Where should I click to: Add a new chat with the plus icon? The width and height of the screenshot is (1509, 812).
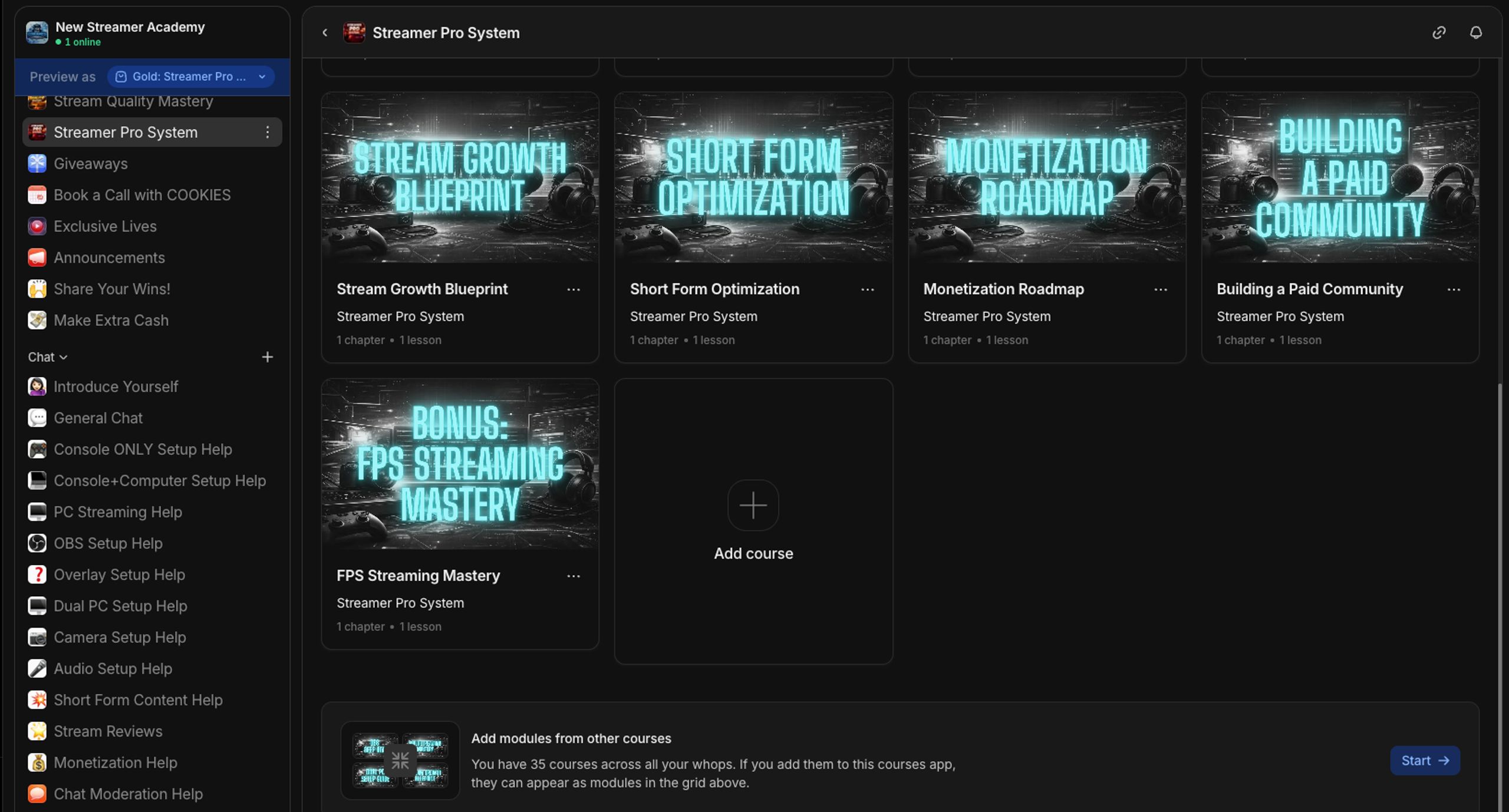pos(267,357)
